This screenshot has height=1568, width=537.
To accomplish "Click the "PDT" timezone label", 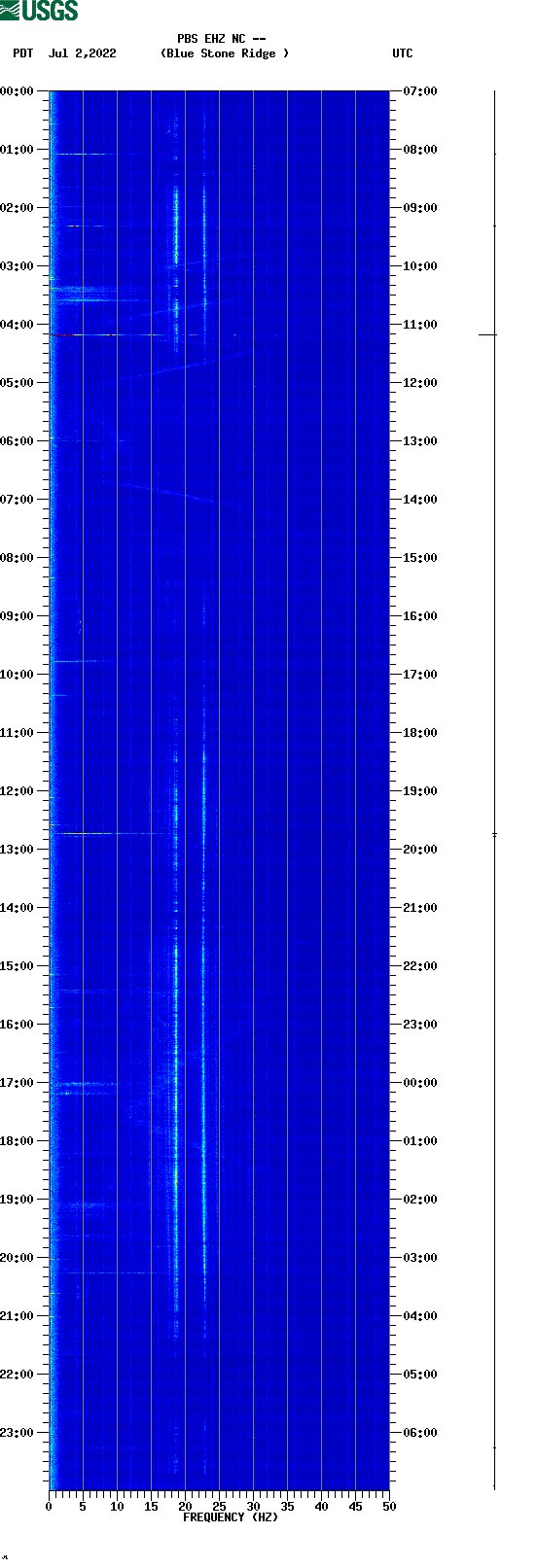I will [23, 53].
